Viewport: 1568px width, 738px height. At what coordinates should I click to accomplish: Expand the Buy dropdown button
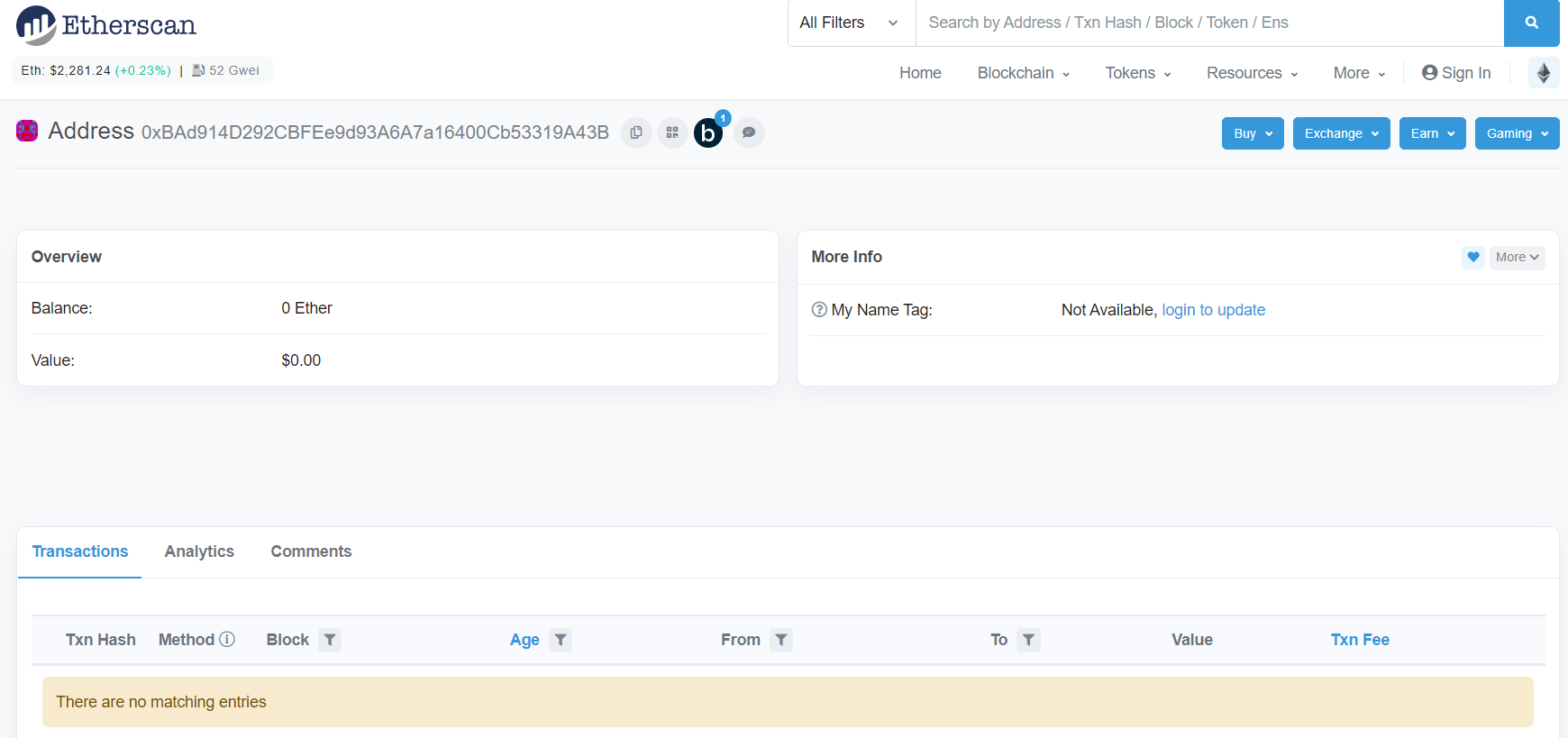point(1252,133)
